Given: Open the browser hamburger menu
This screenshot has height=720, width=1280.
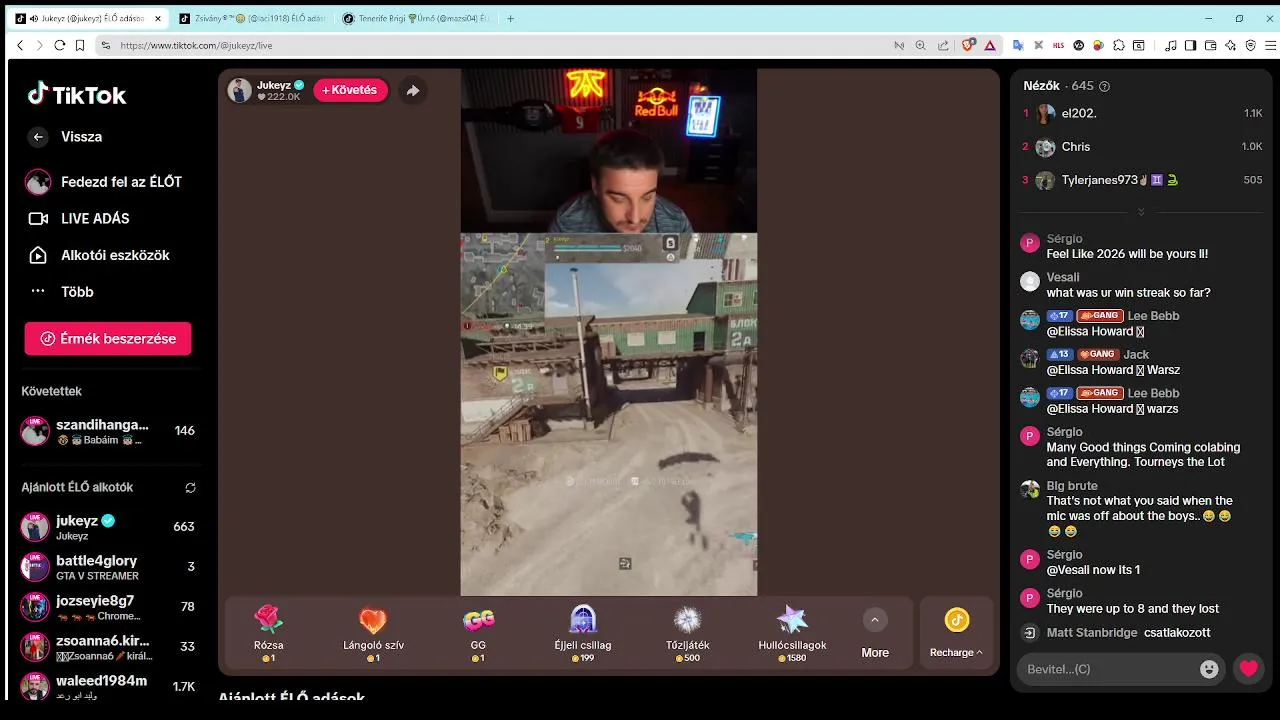Looking at the screenshot, I should click(x=1271, y=45).
